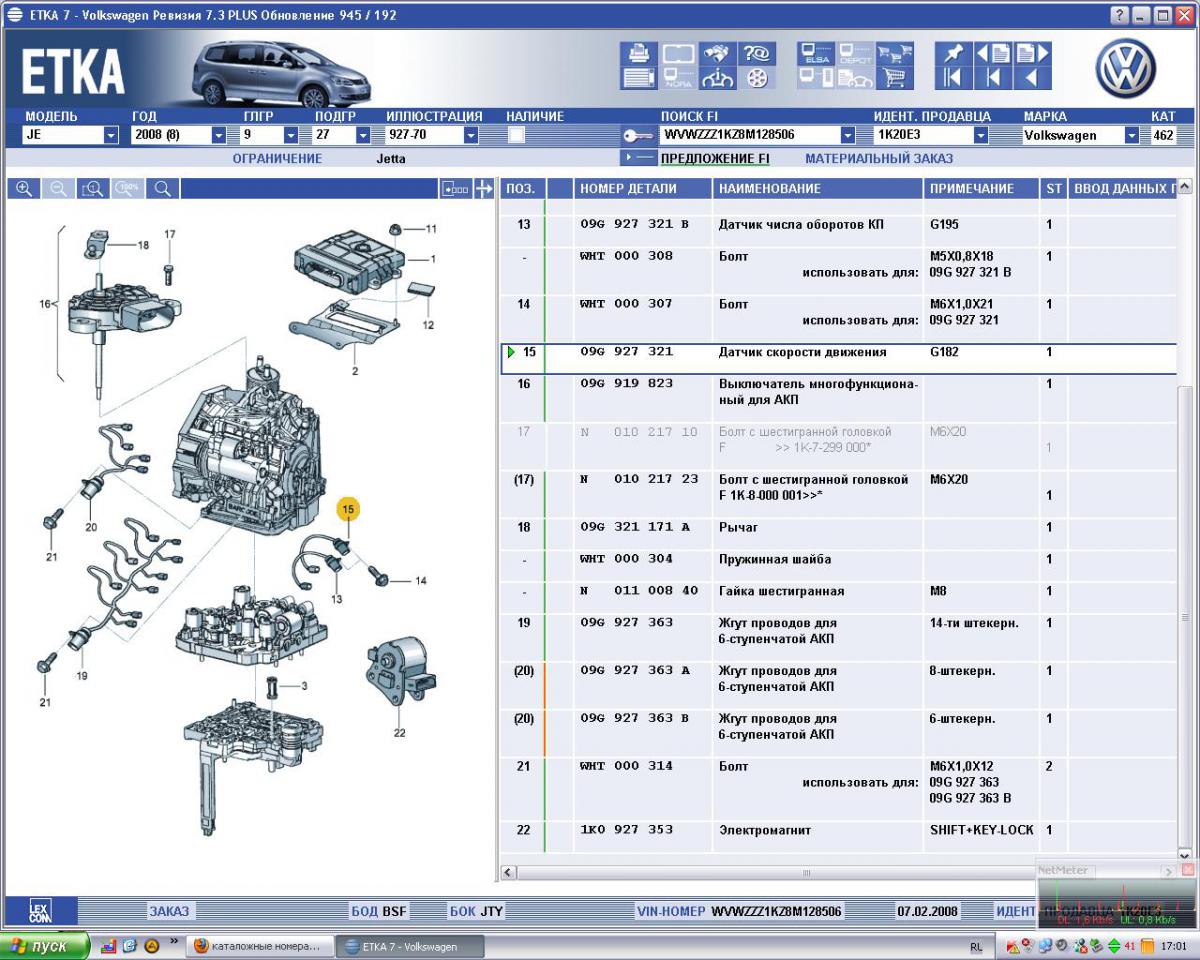Screen dimensions: 1200x960
Task: Click the crossed arrows icon above illustration
Action: pyautogui.click(x=484, y=188)
